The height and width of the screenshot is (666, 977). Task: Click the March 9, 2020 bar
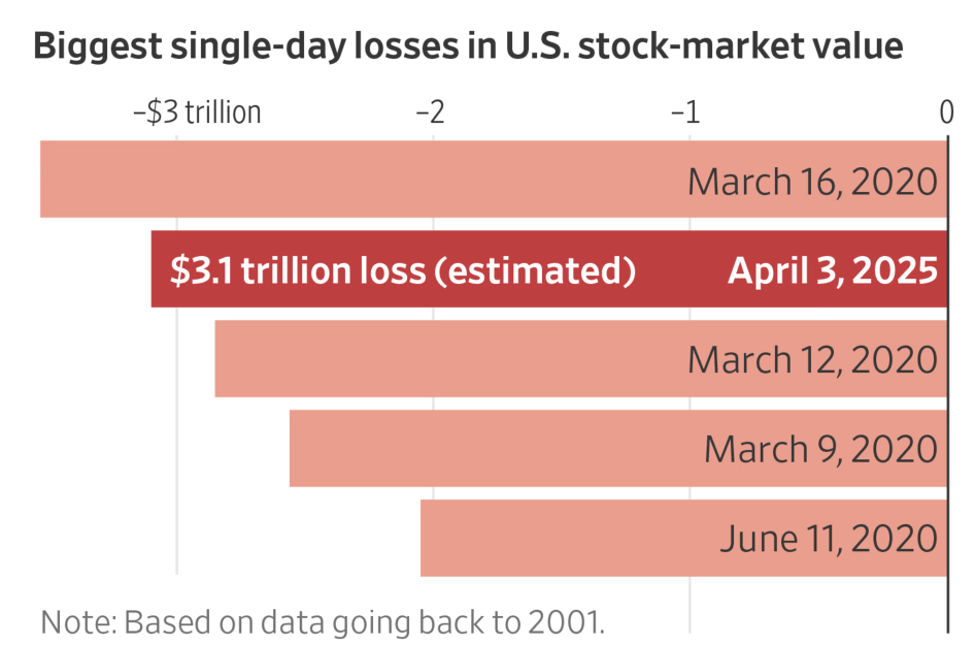[x=490, y=448]
